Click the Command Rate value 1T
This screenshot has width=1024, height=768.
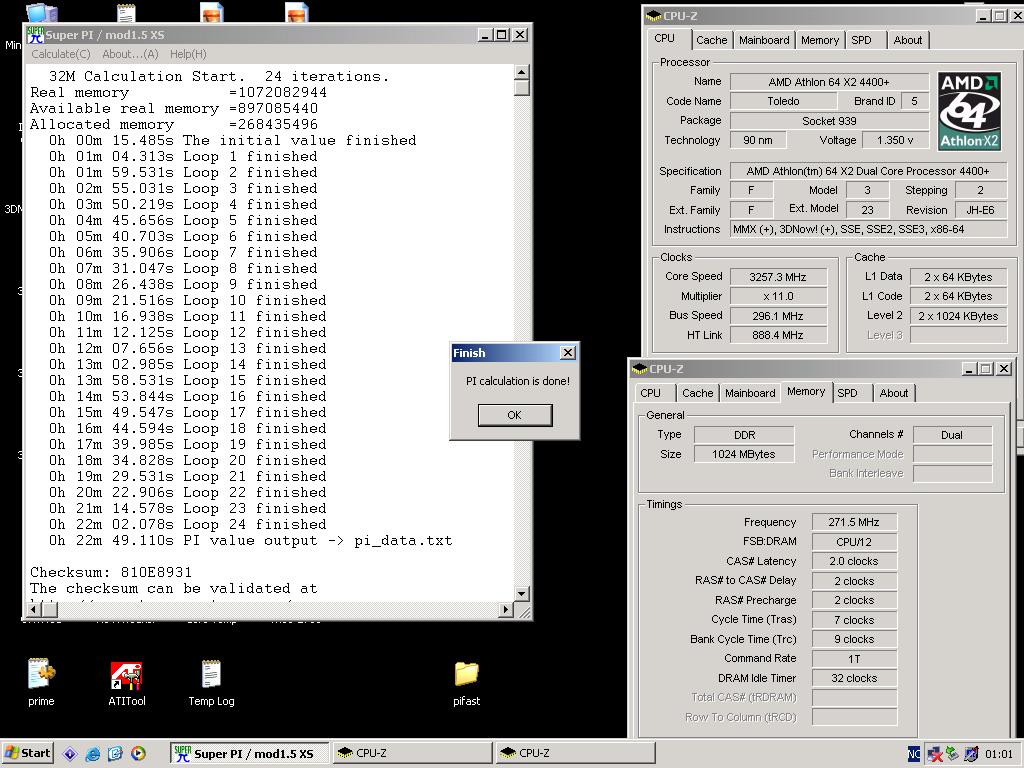[x=854, y=659]
